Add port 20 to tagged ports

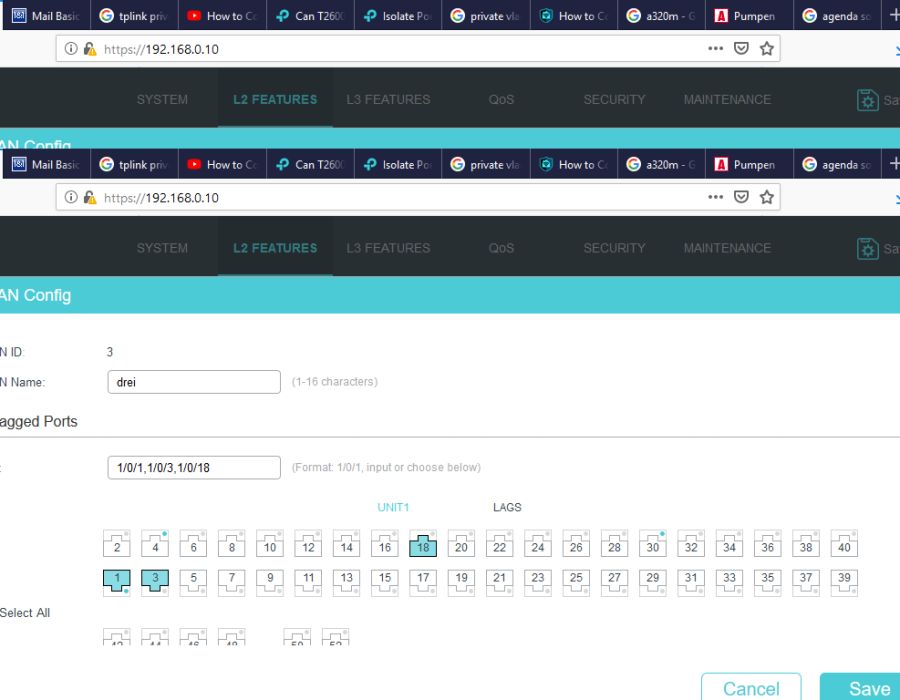coord(461,543)
